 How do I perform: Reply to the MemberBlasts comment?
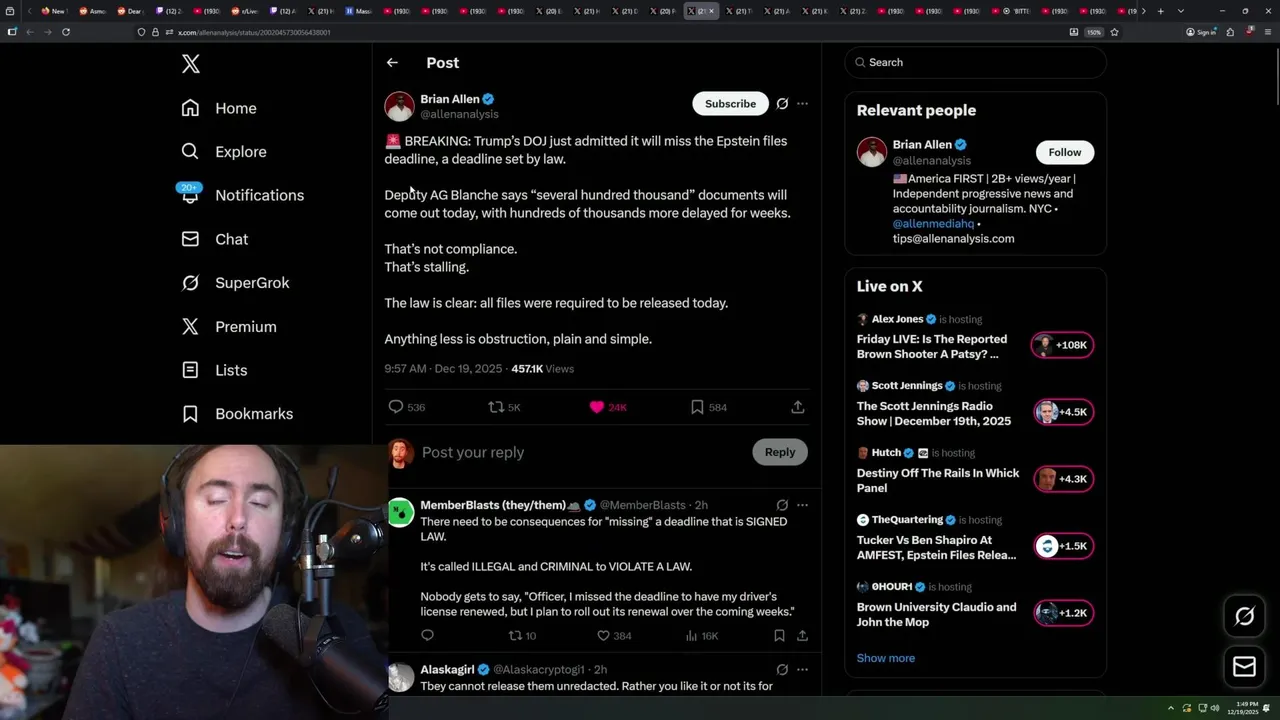(427, 635)
